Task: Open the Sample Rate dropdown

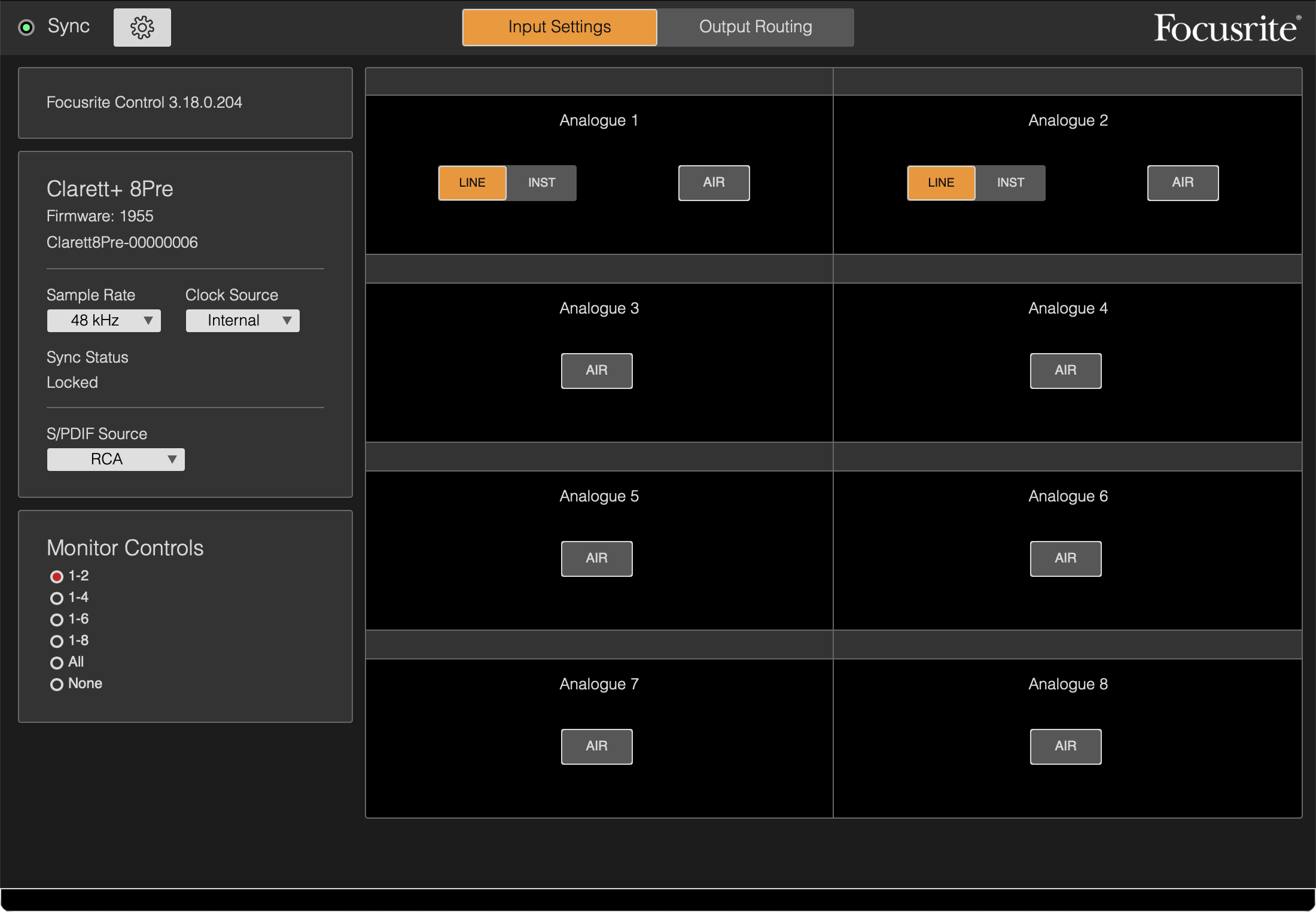Action: [x=104, y=321]
